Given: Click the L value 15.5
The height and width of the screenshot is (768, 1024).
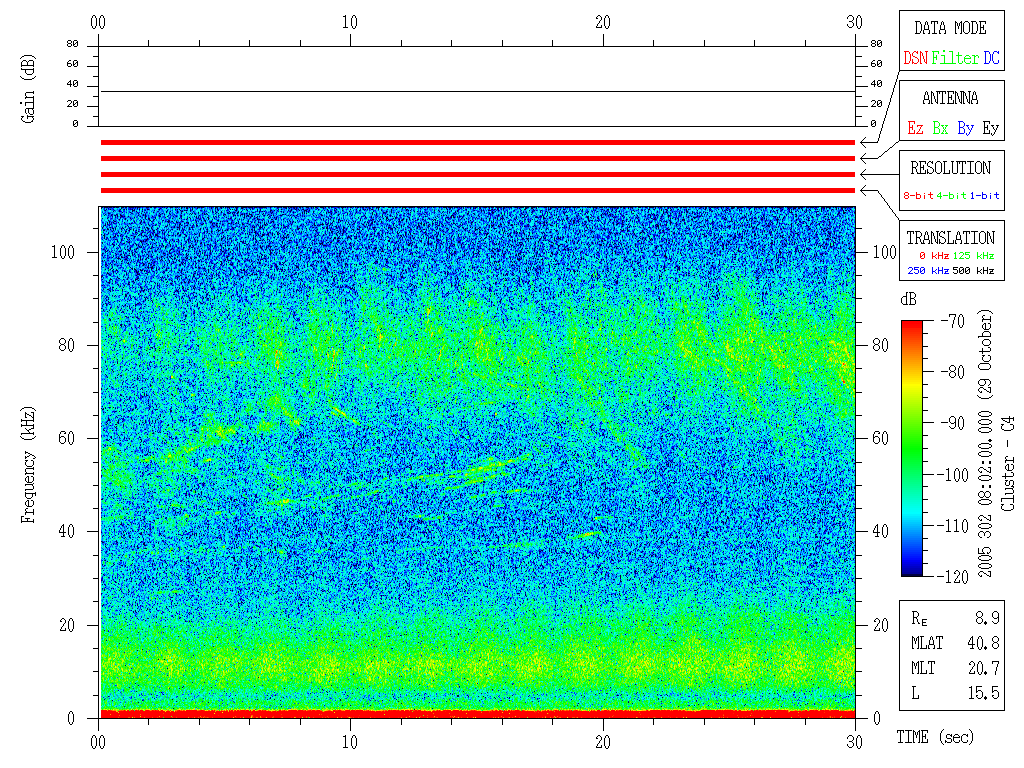Looking at the screenshot, I should (983, 693).
